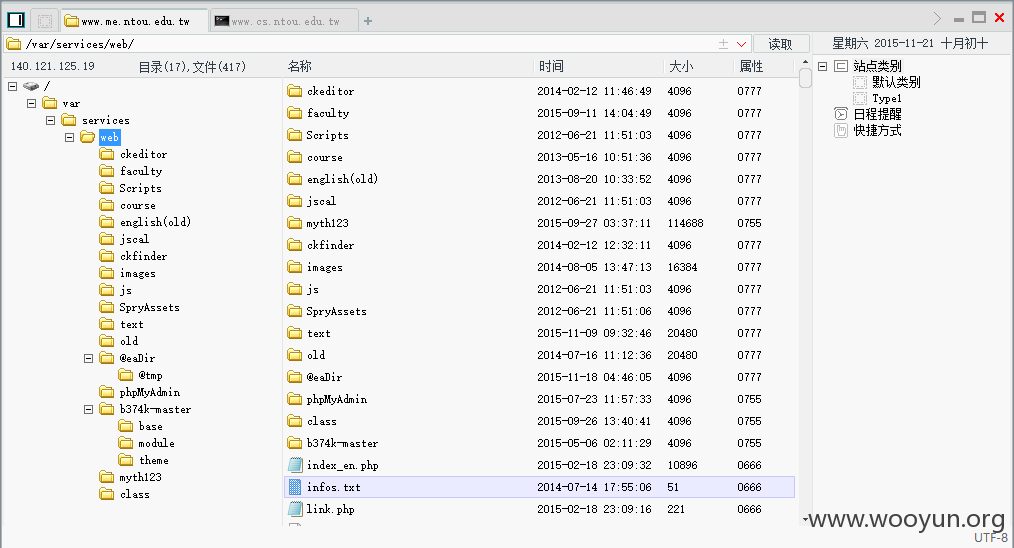Click the dotted square icon beside the first tab
The image size is (1014, 548).
click(45, 21)
